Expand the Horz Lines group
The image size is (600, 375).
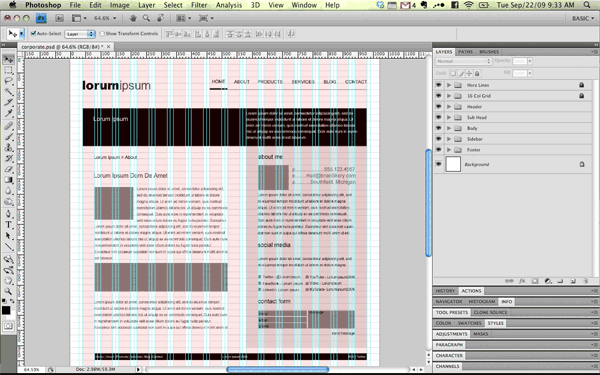[x=449, y=85]
